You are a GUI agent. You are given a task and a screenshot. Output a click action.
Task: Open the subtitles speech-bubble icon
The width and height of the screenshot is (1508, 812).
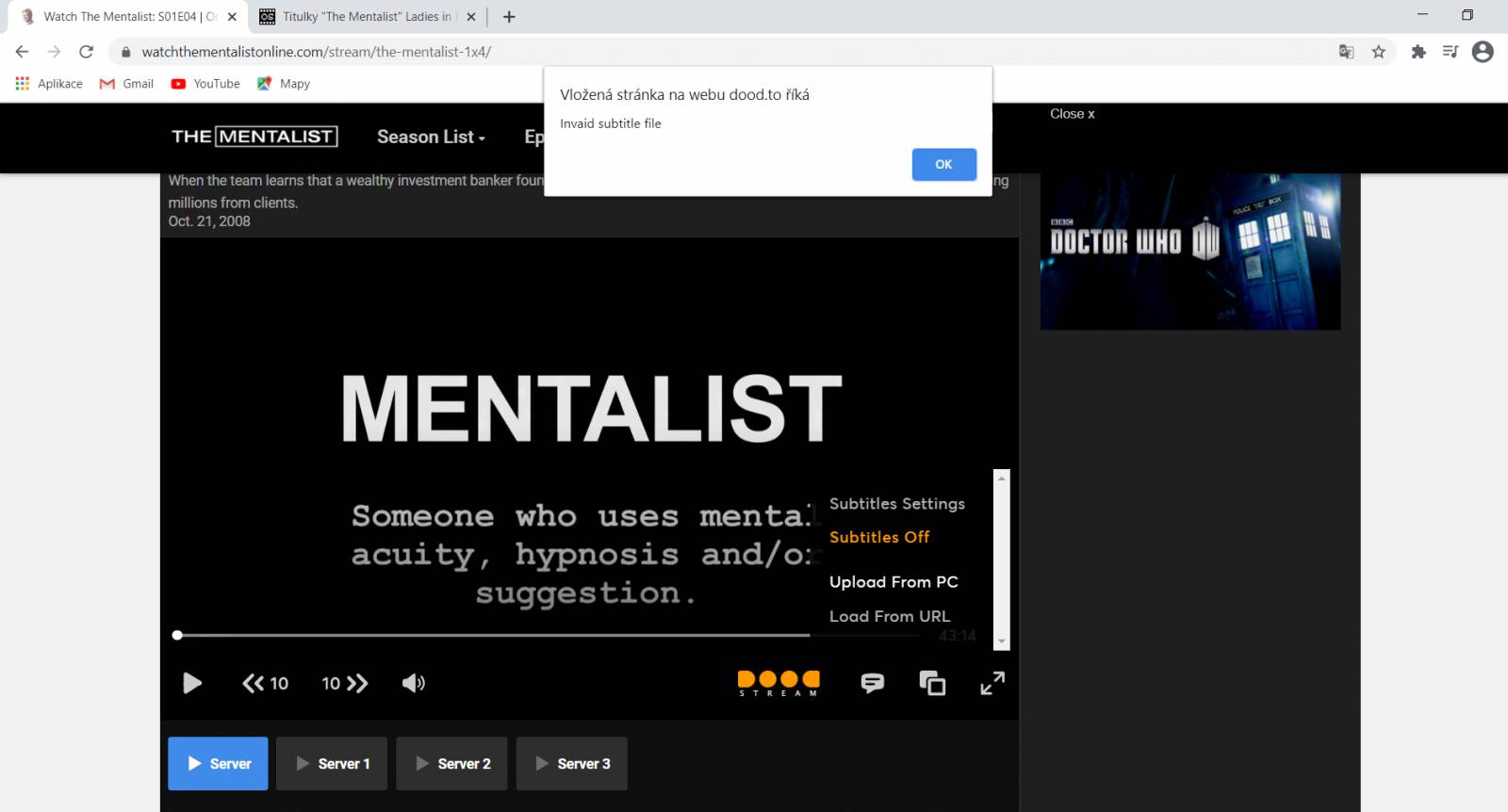click(x=873, y=683)
